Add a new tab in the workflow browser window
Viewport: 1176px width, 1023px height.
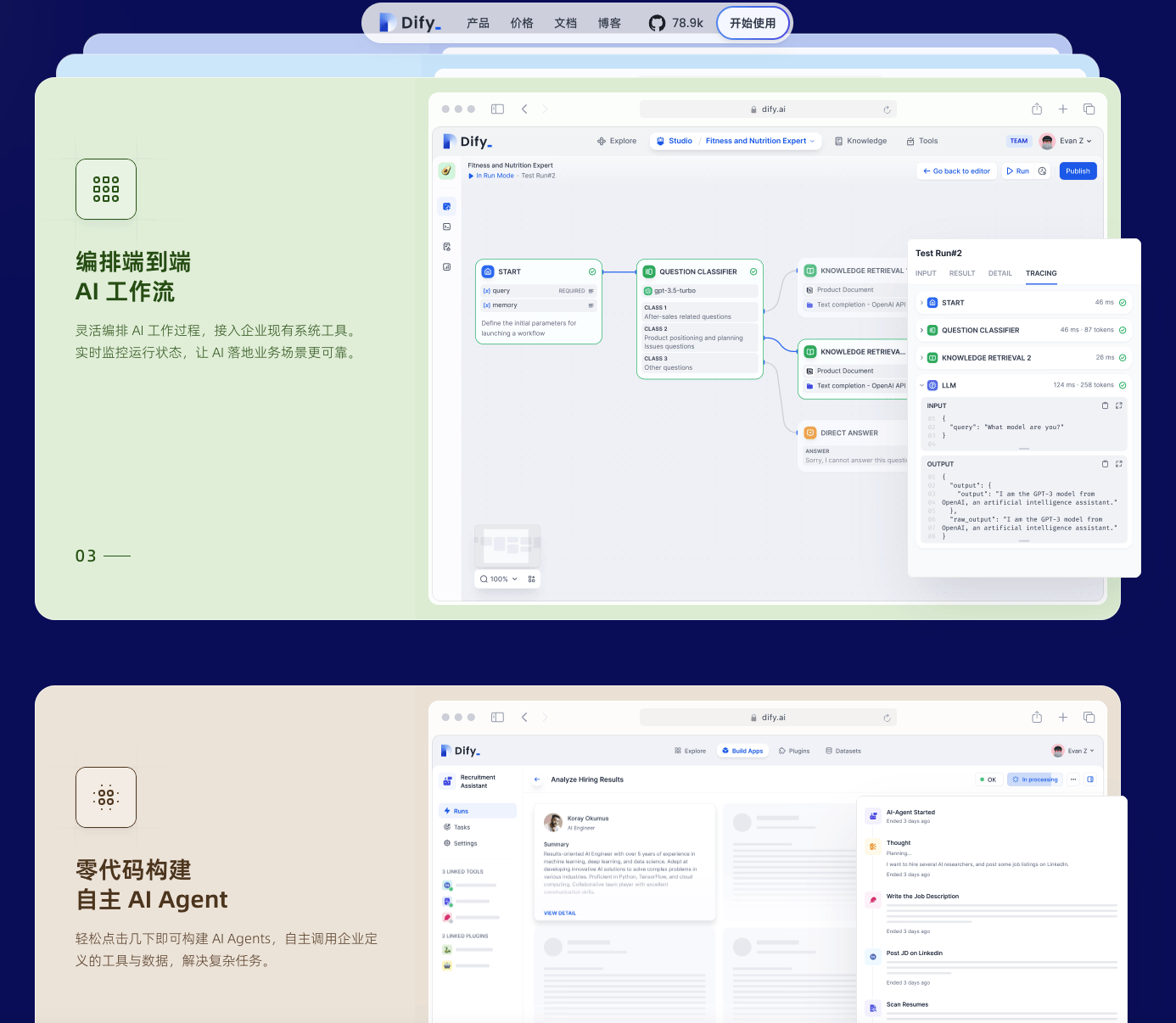click(1063, 109)
